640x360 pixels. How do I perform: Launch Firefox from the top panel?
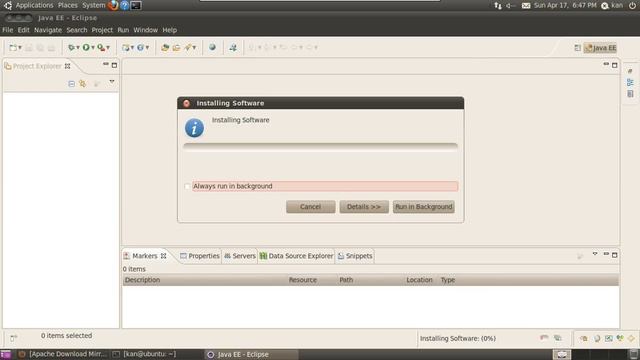coord(113,5)
